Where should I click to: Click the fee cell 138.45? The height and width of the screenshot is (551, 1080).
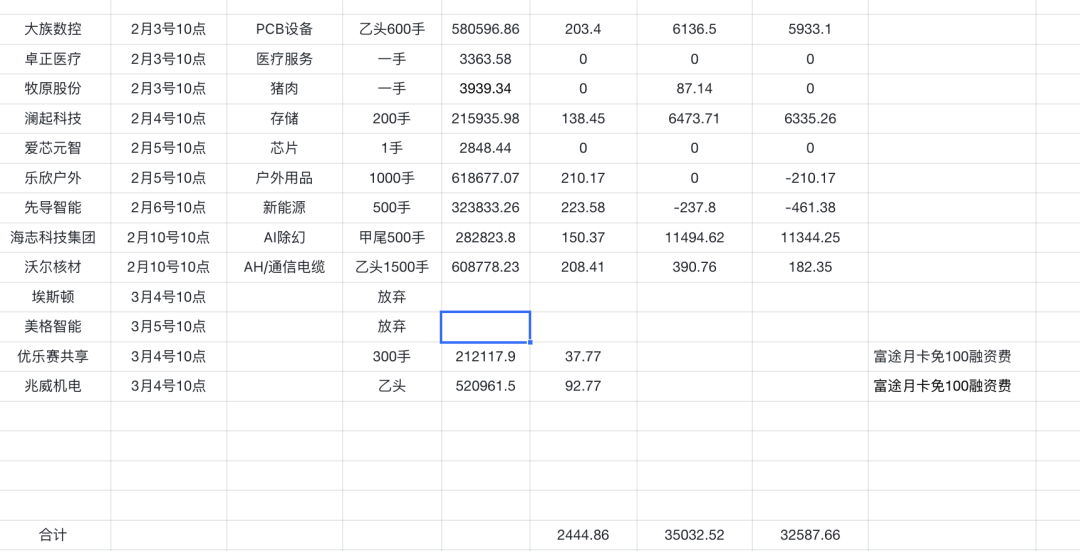(x=583, y=118)
